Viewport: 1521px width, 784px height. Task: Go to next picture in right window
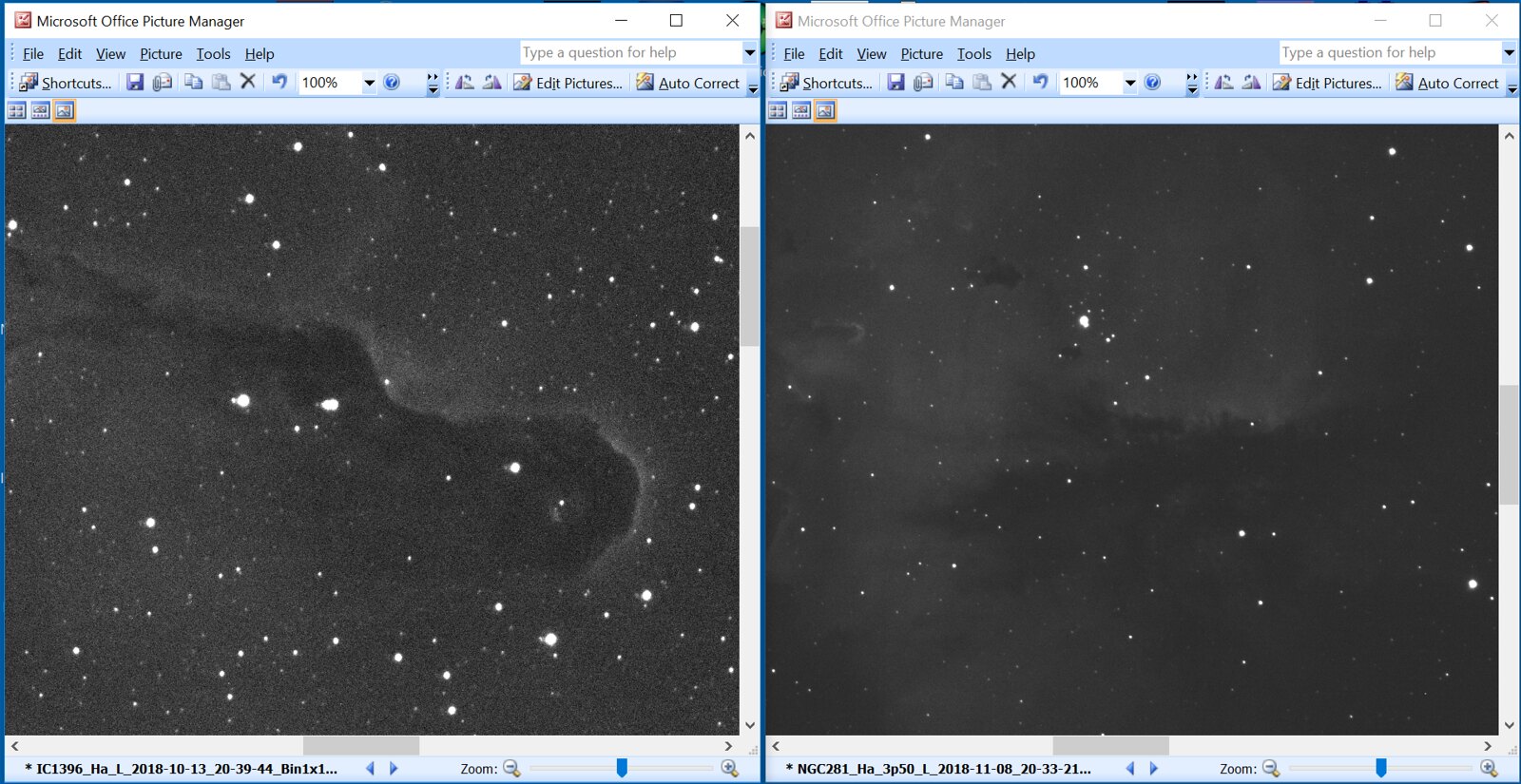(1154, 768)
